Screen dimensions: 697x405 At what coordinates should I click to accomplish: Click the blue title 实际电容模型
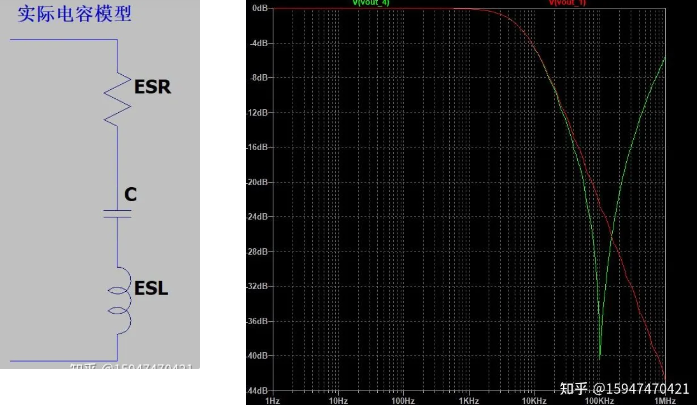pyautogui.click(x=75, y=14)
